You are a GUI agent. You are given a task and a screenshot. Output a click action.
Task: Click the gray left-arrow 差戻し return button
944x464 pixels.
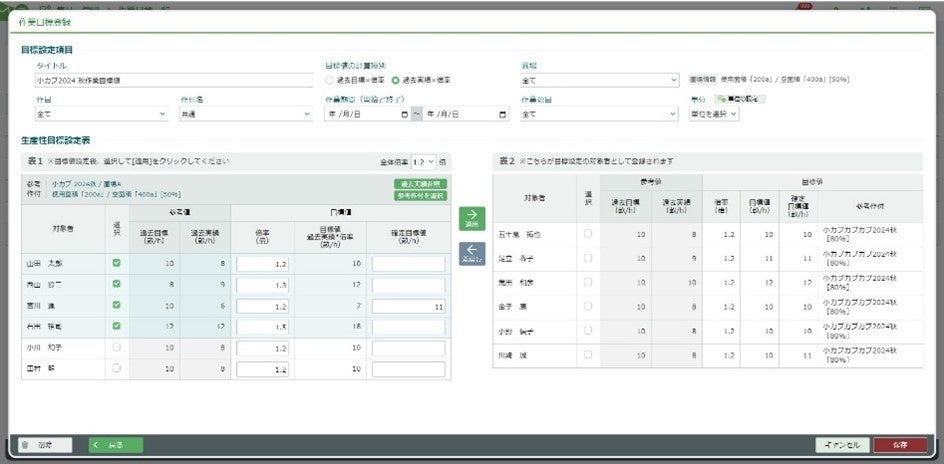click(471, 253)
